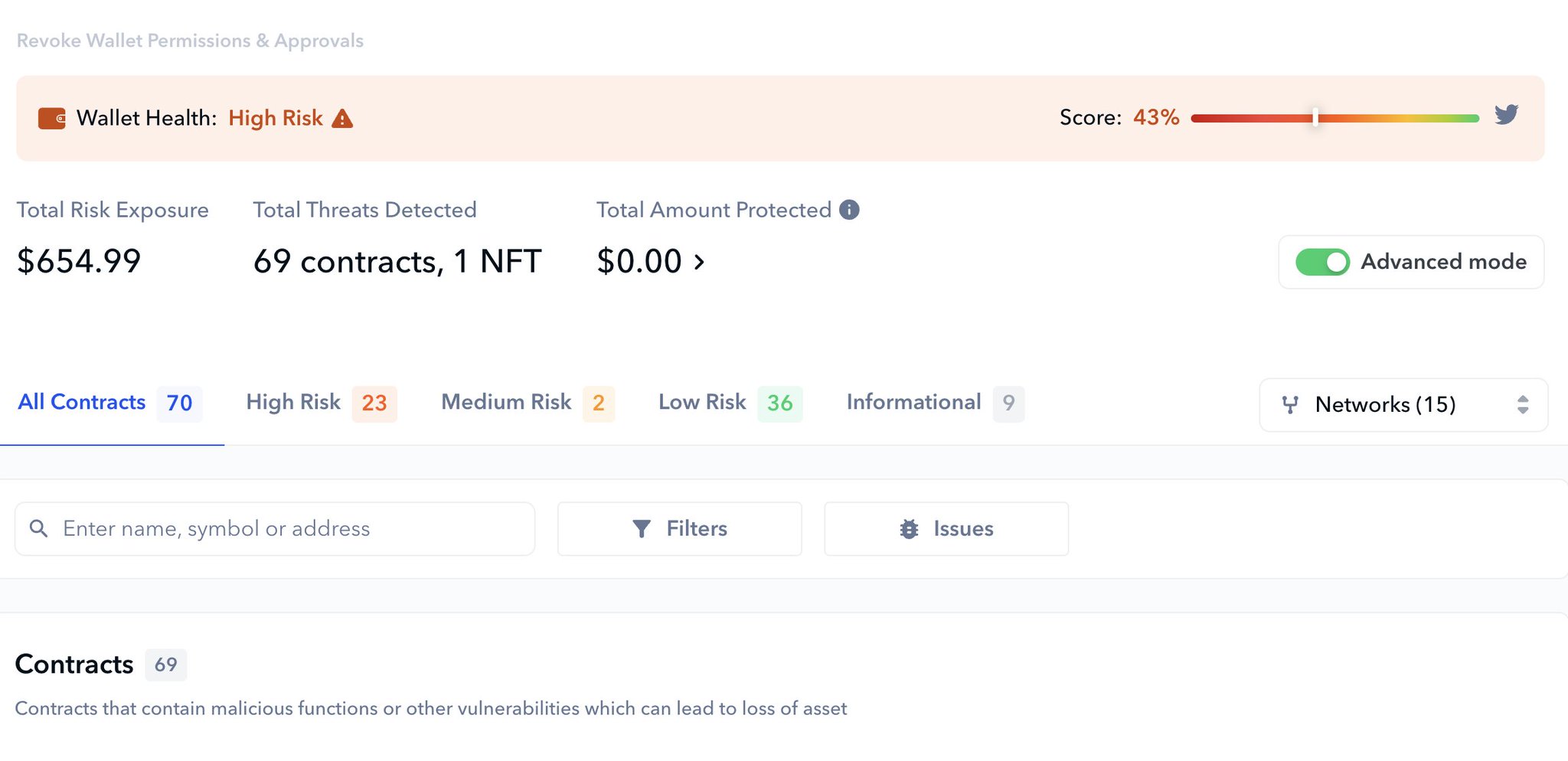1568x761 pixels.
Task: Click the name, symbol or address search field
Action: click(275, 529)
